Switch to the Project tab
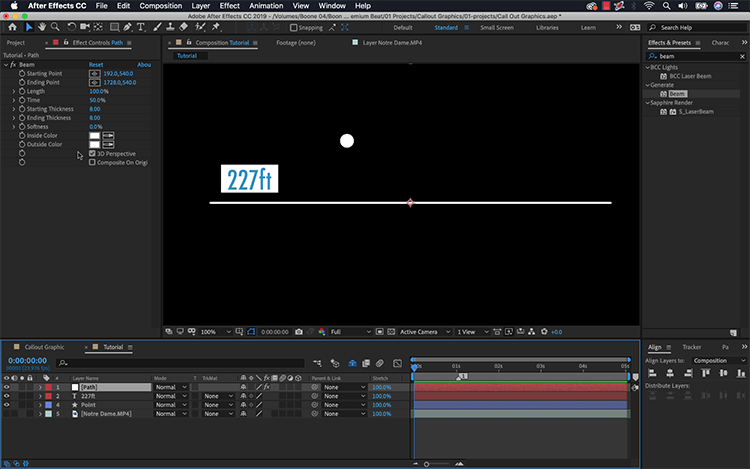The width and height of the screenshot is (750, 469). click(x=16, y=43)
